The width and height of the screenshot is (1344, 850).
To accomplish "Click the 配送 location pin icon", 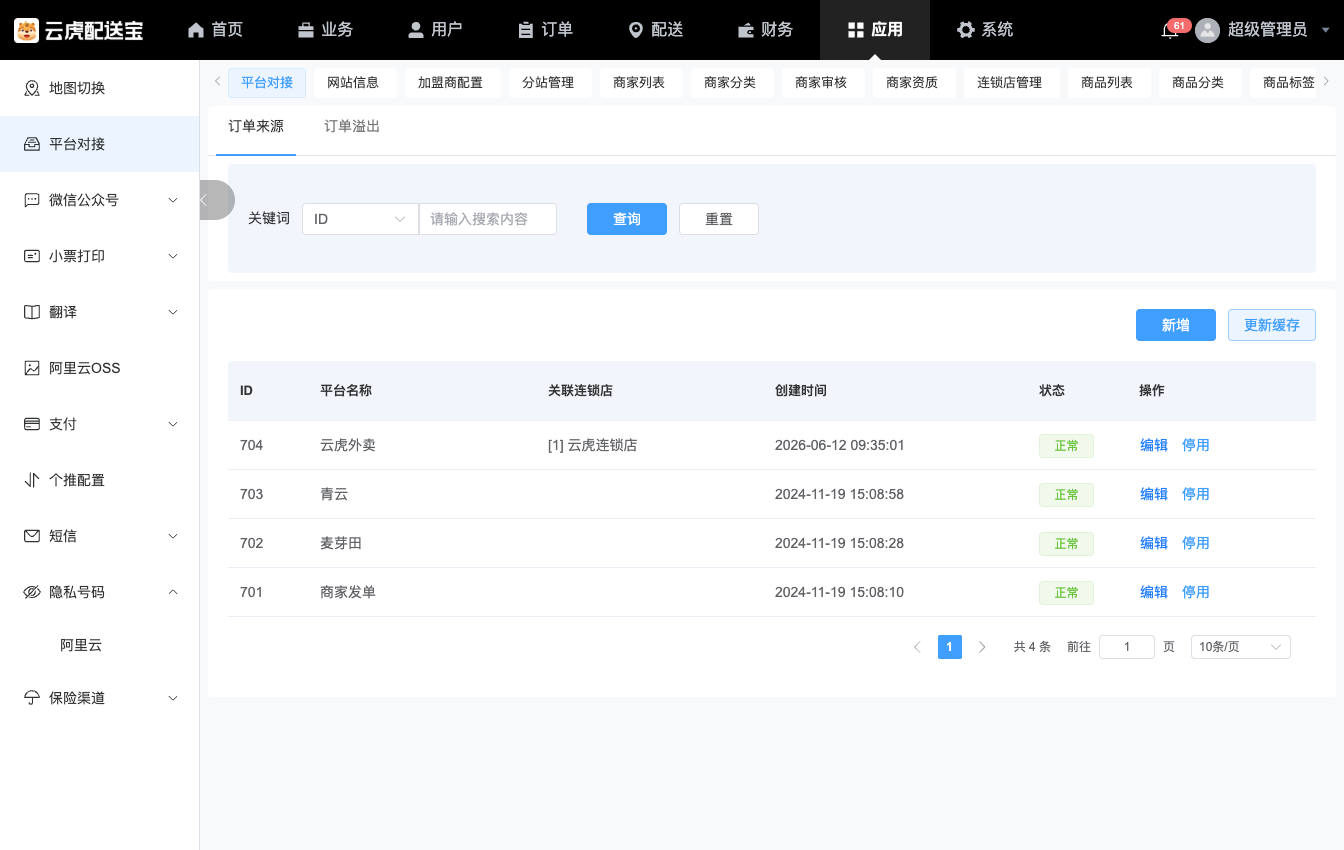I will [636, 30].
